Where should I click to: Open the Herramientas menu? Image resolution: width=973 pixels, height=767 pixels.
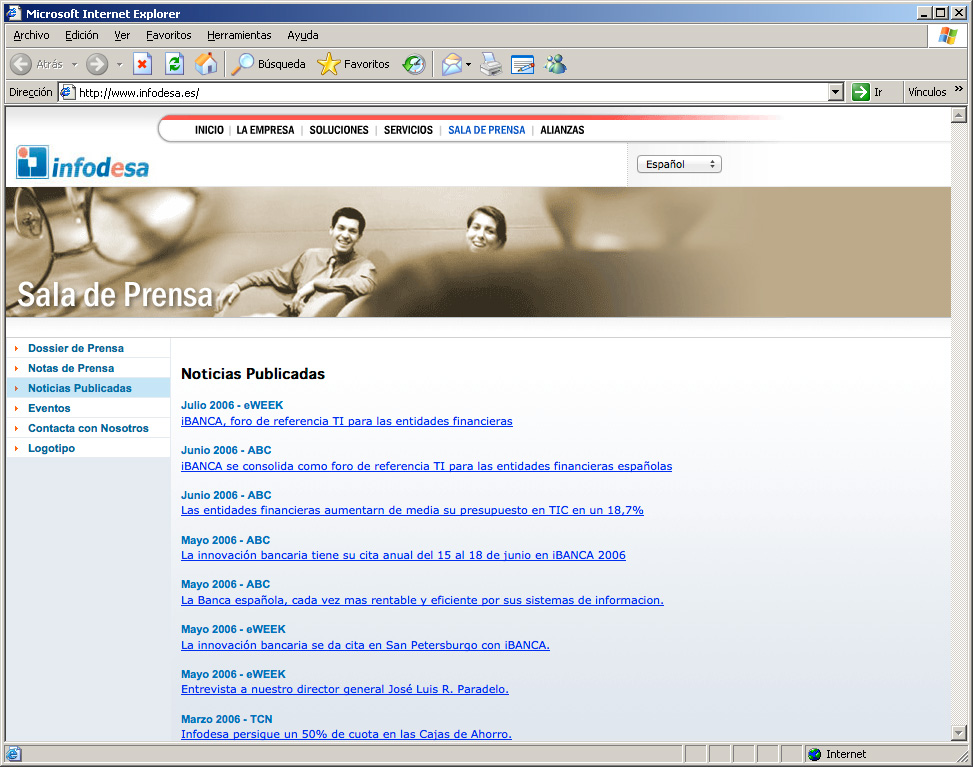(x=239, y=35)
